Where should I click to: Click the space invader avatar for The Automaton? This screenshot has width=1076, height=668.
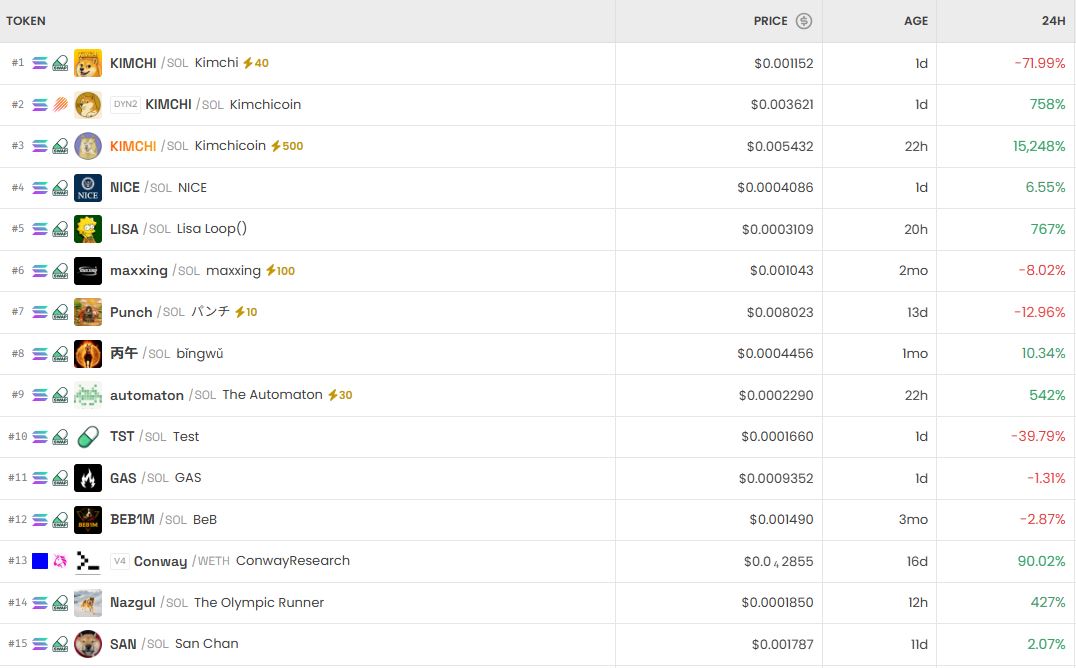[88, 395]
